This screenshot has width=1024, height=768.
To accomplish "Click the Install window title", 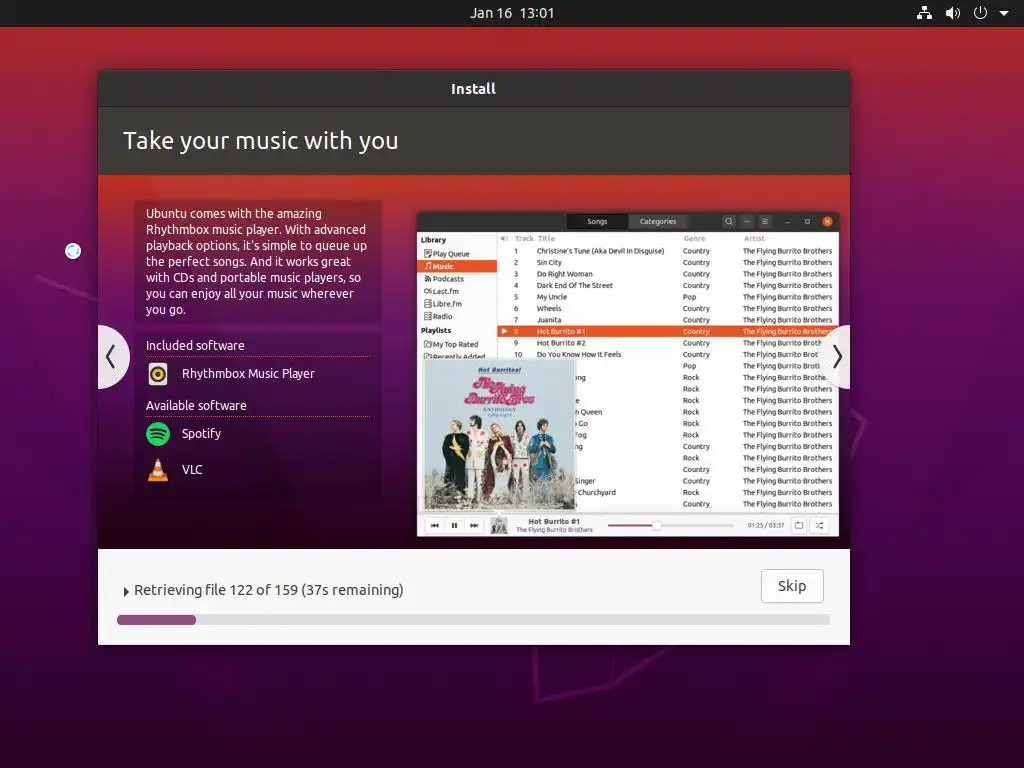I will tap(473, 89).
